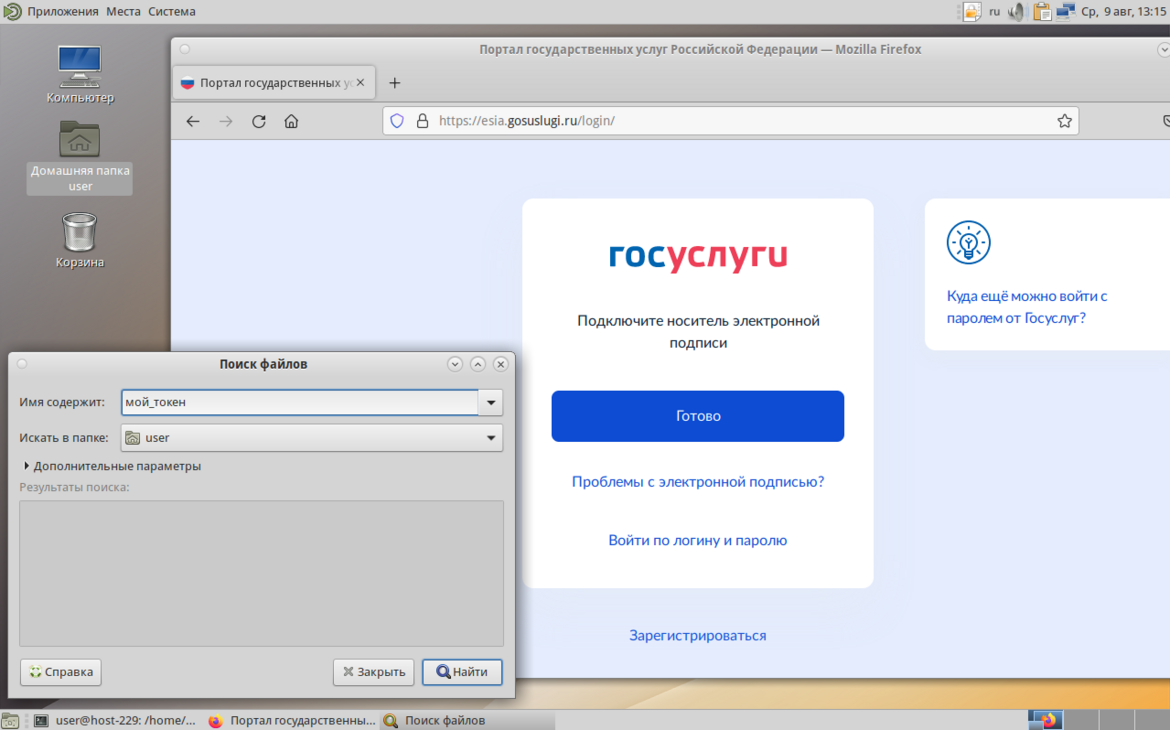Click Закрыть in file search dialog
Viewport: 1170px width, 730px height.
tap(374, 672)
